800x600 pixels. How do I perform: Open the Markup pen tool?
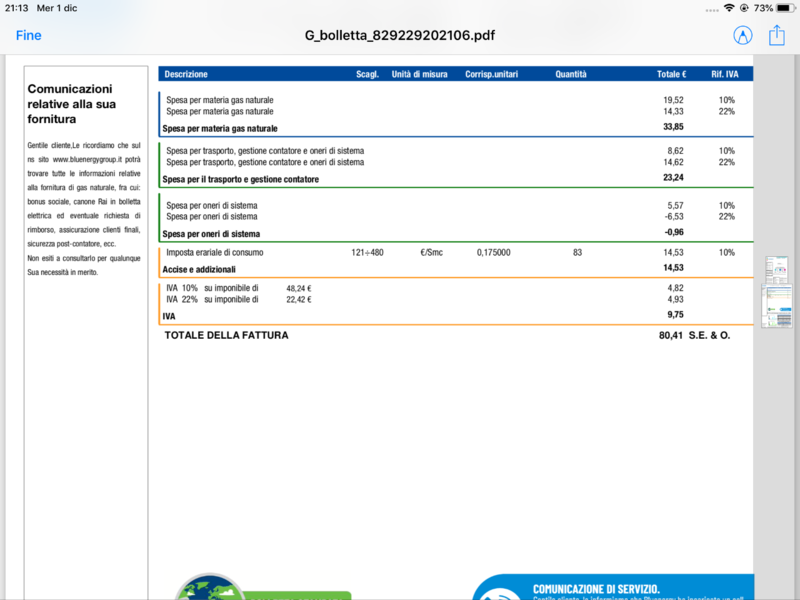pyautogui.click(x=744, y=36)
